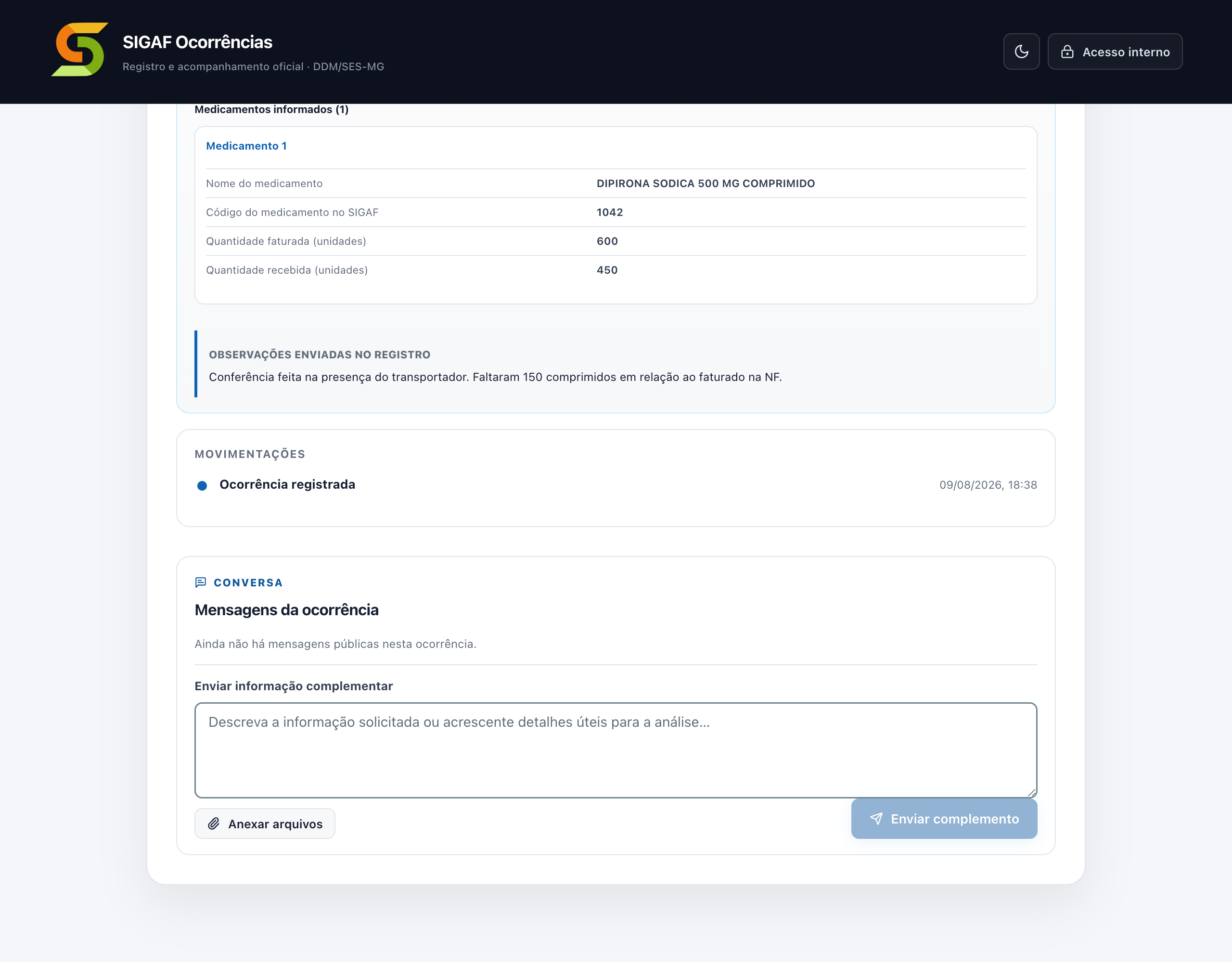Click the SIGAF Ocorrências title

pyautogui.click(x=197, y=42)
